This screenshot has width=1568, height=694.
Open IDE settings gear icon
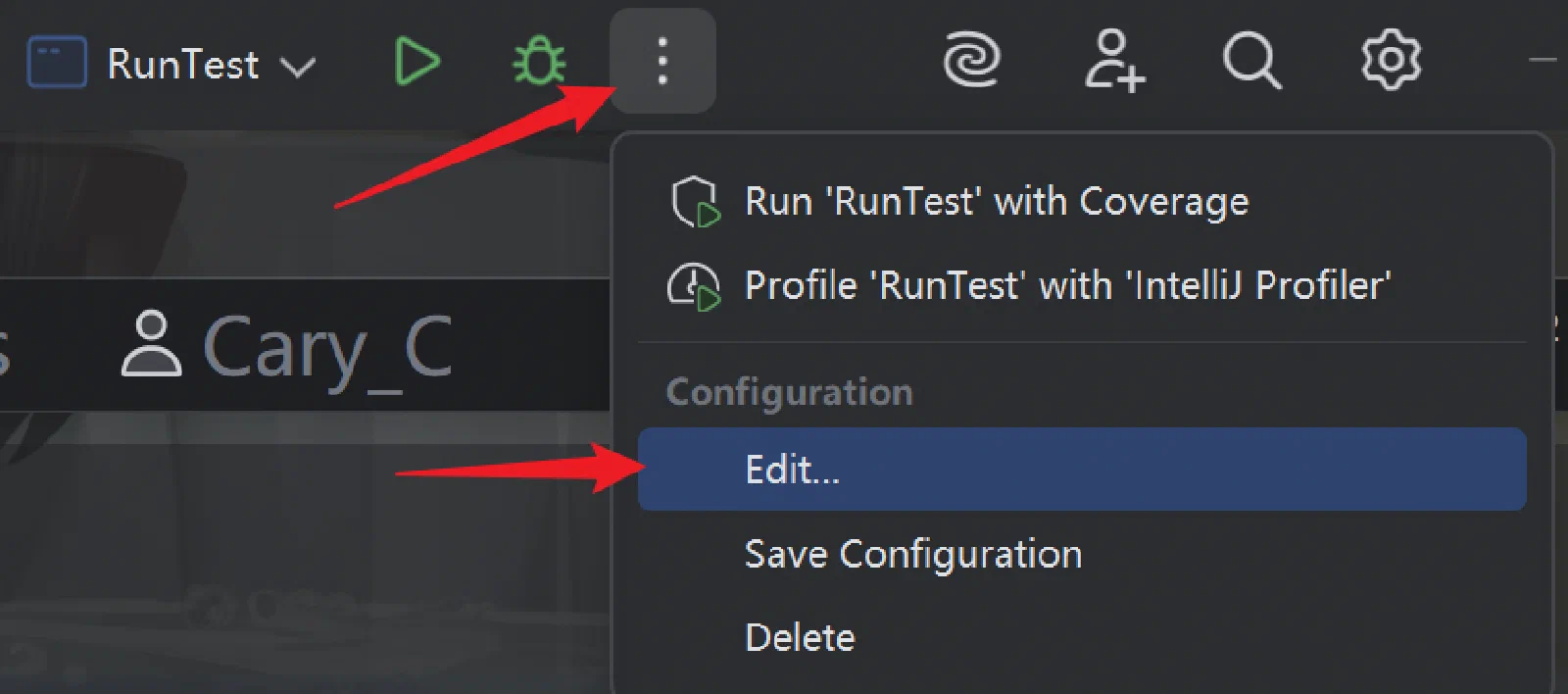1391,60
